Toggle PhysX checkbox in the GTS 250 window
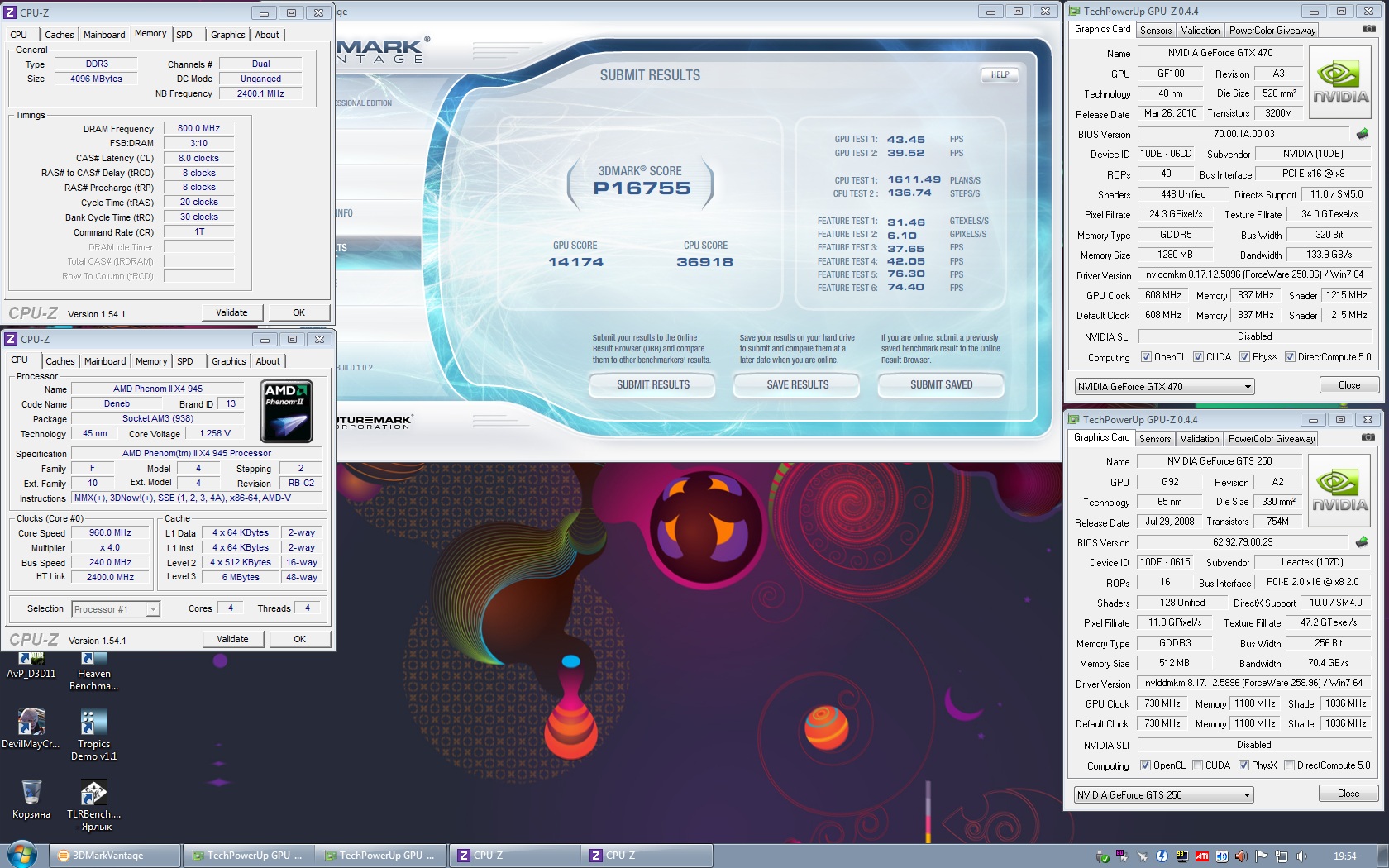This screenshot has height=868, width=1389. [1243, 765]
